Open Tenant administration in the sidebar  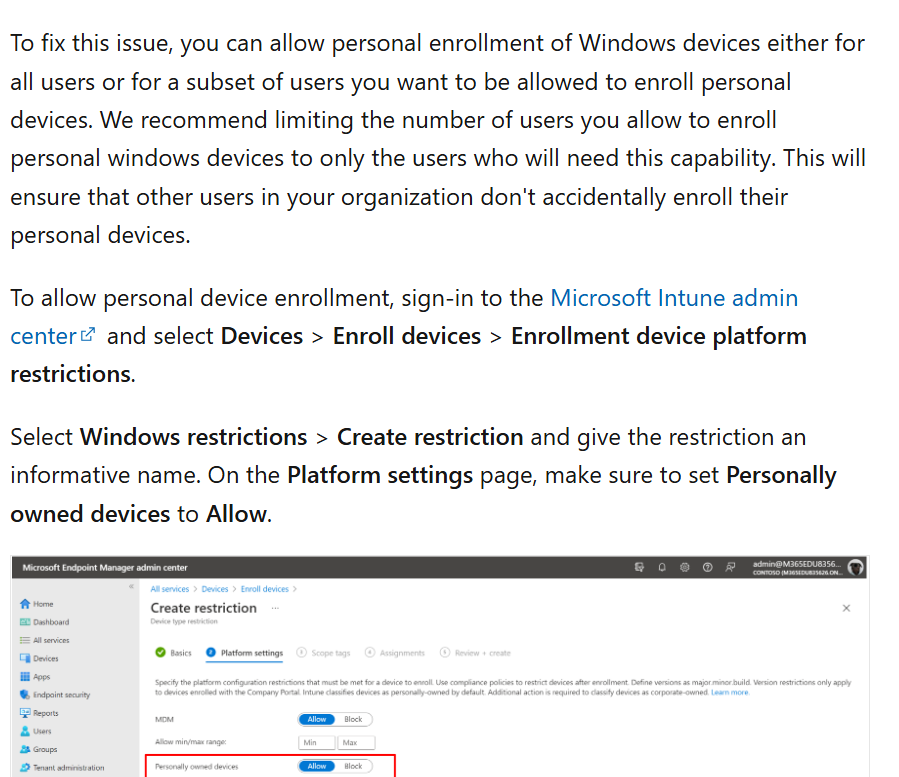pos(62,767)
